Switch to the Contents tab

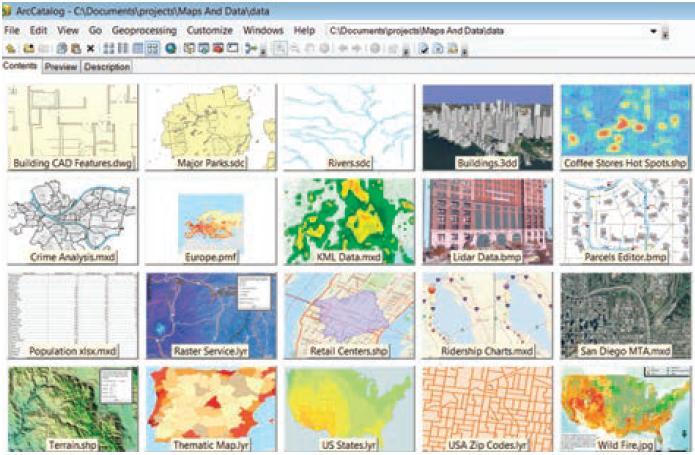tap(20, 66)
